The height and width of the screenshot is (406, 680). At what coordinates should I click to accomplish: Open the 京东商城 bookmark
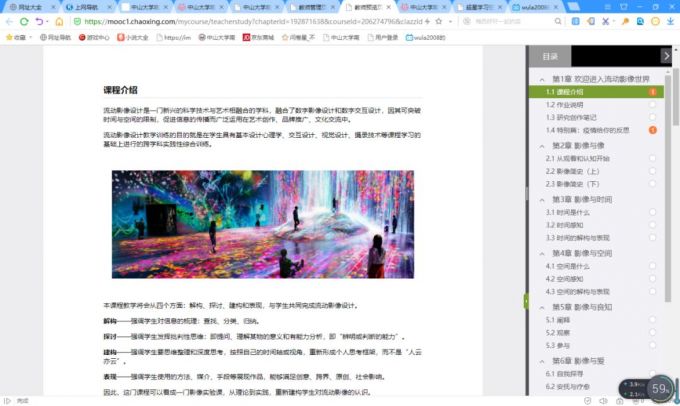(x=258, y=38)
